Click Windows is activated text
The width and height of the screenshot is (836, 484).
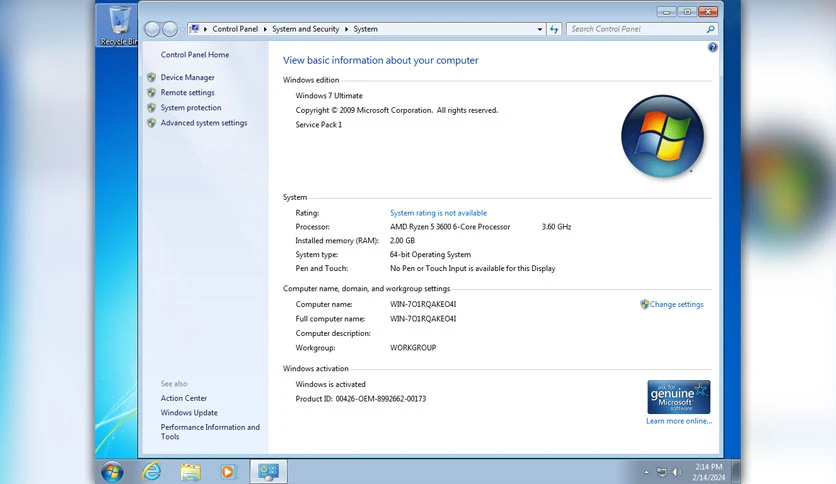tap(331, 384)
